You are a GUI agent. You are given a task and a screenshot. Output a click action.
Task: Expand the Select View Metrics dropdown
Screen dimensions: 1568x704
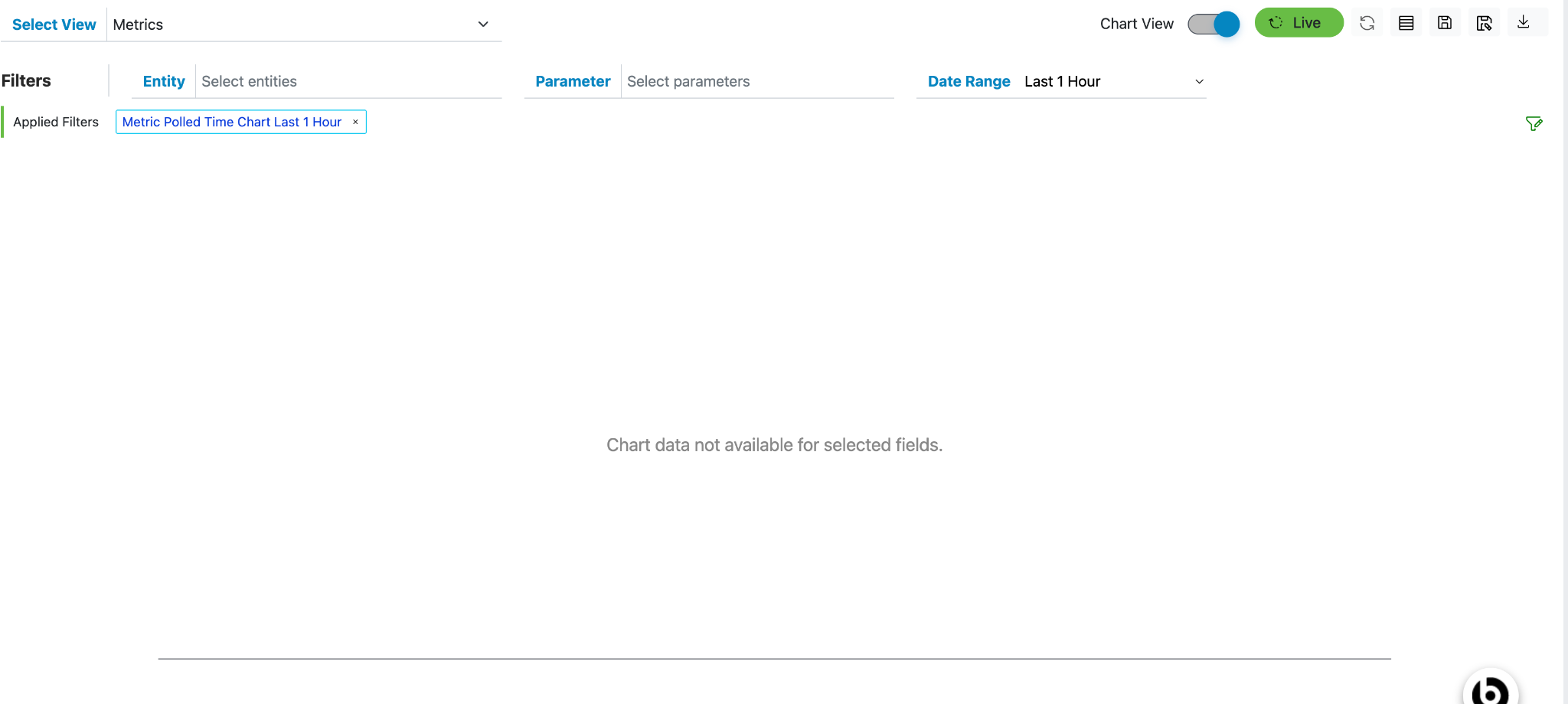pos(483,25)
